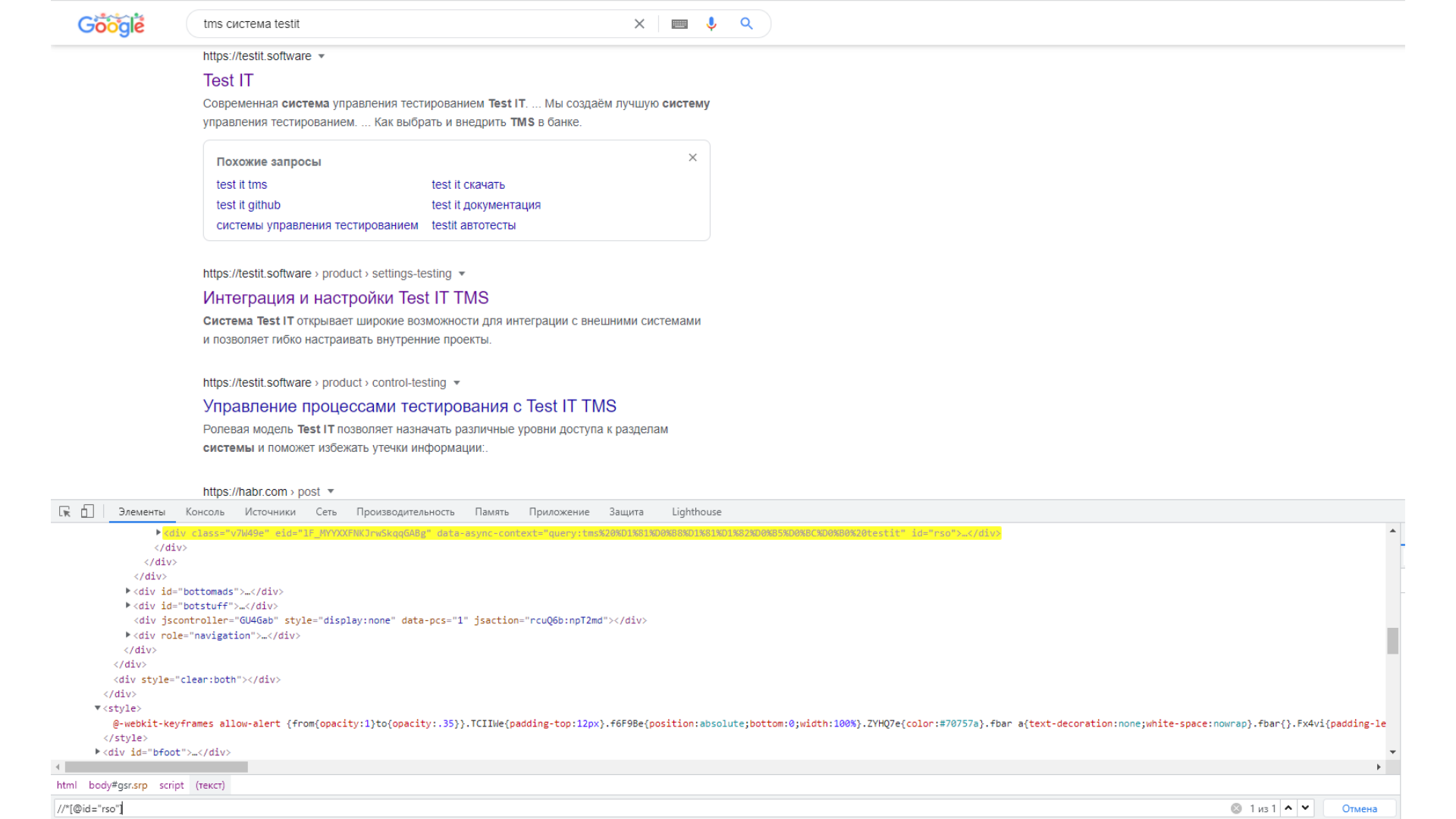Open the Память tab

point(491,512)
